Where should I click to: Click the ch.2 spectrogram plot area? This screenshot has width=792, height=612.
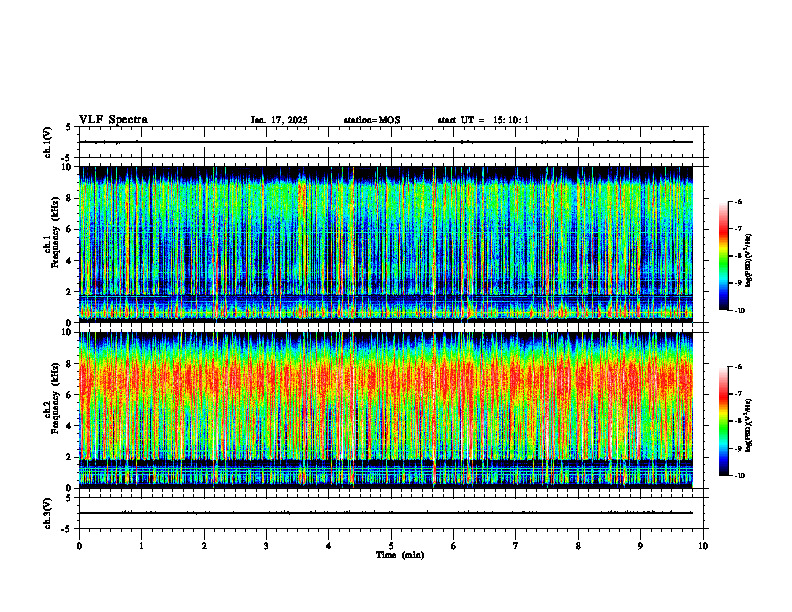(386, 410)
